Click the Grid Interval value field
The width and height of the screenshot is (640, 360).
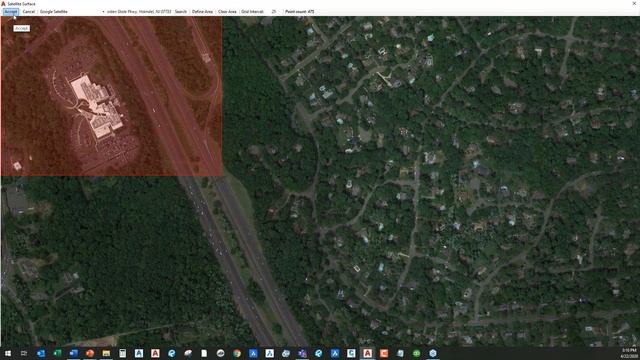pyautogui.click(x=274, y=11)
